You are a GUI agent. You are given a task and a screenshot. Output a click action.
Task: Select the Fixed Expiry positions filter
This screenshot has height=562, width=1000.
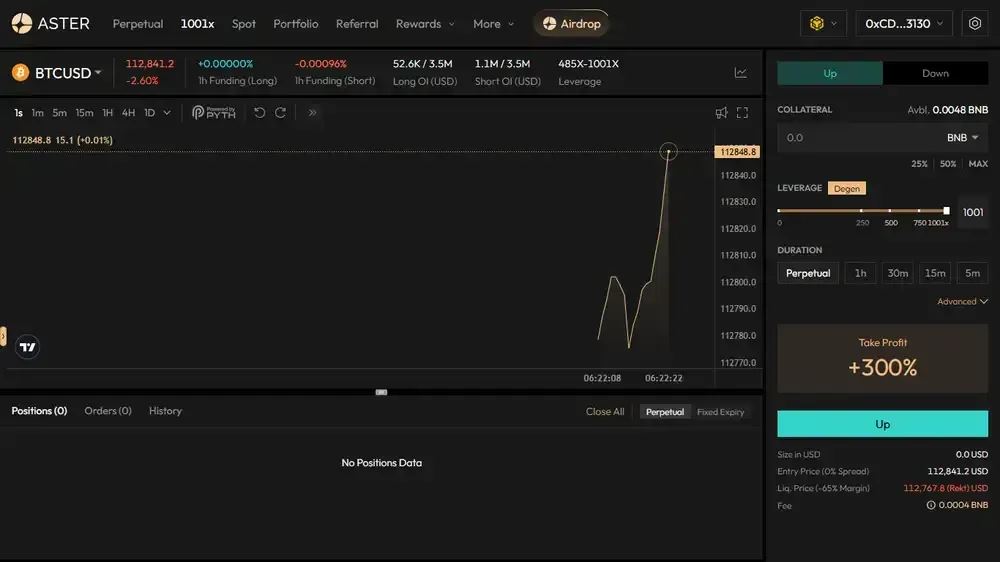(720, 412)
